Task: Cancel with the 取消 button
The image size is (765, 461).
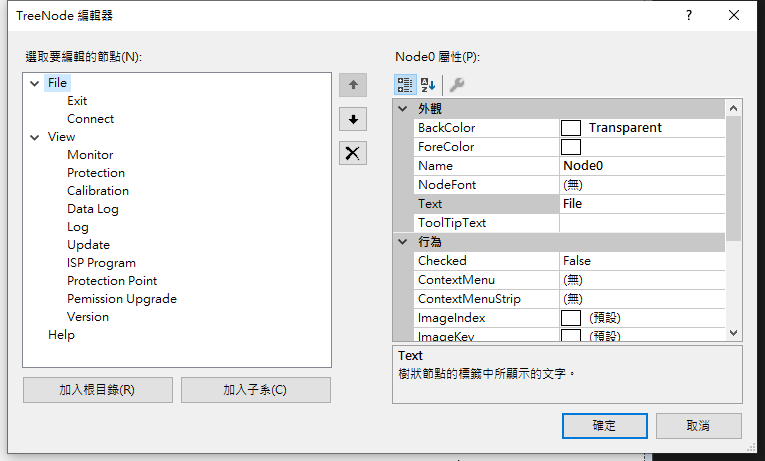Action: pyautogui.click(x=699, y=426)
